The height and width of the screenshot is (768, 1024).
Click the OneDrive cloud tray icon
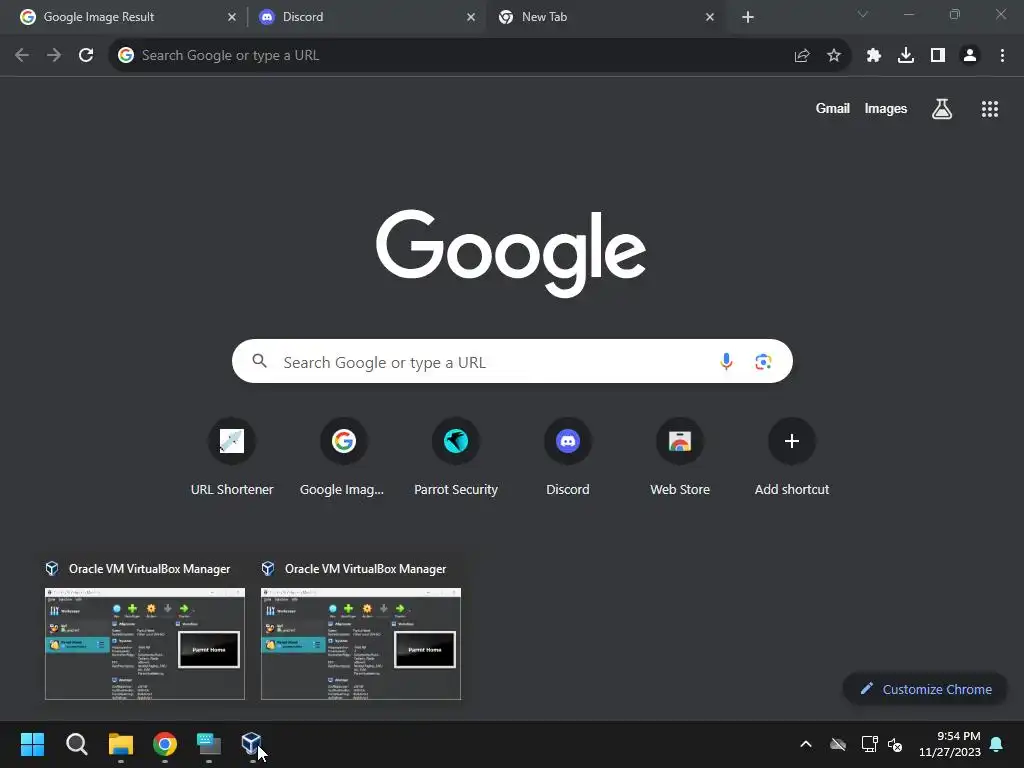(x=838, y=744)
